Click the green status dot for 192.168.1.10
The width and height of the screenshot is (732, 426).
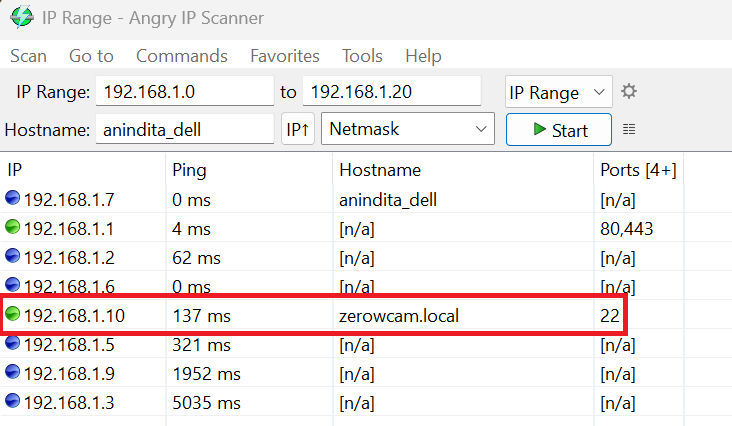pos(13,314)
